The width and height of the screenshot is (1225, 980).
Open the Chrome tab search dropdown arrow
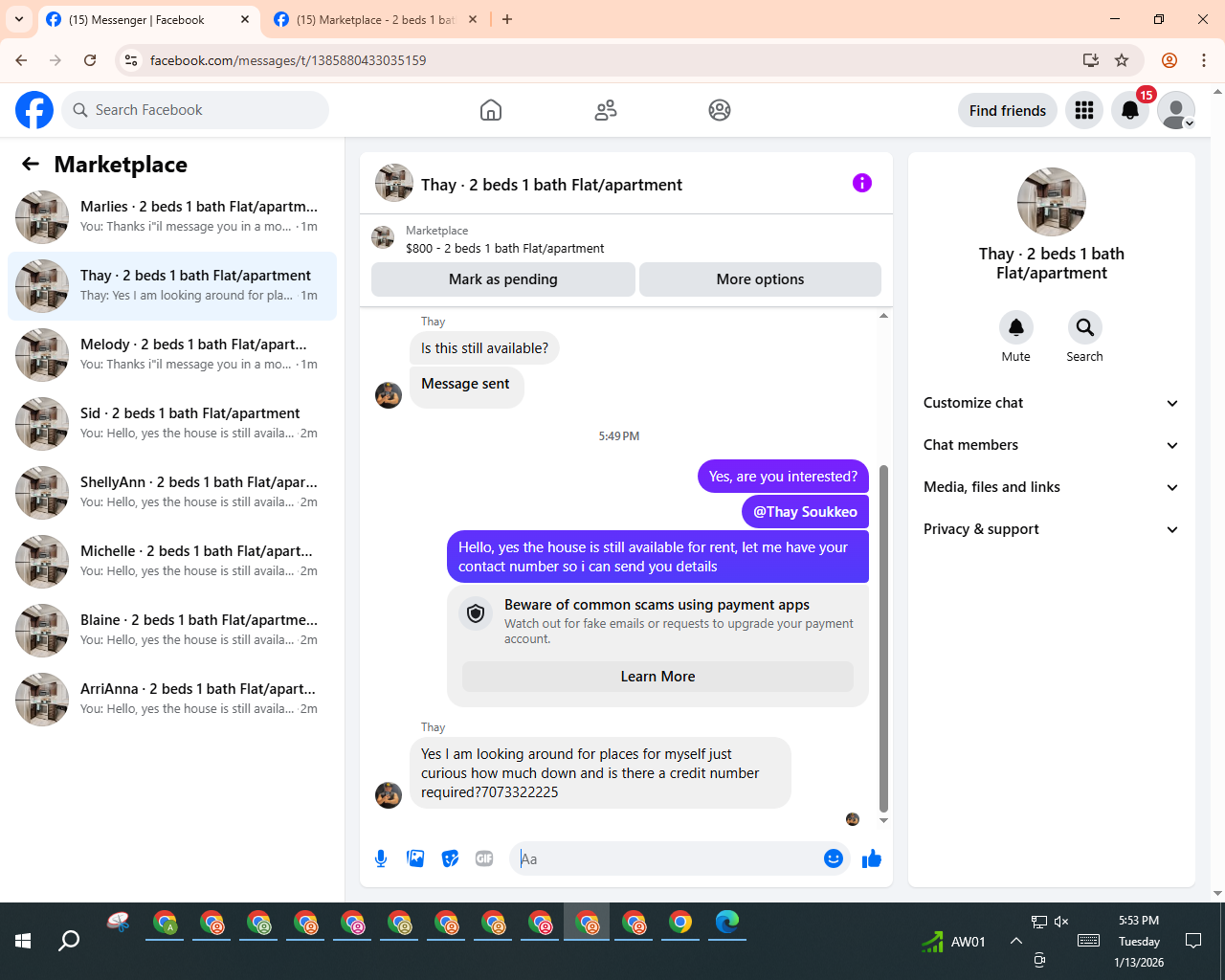tap(18, 19)
